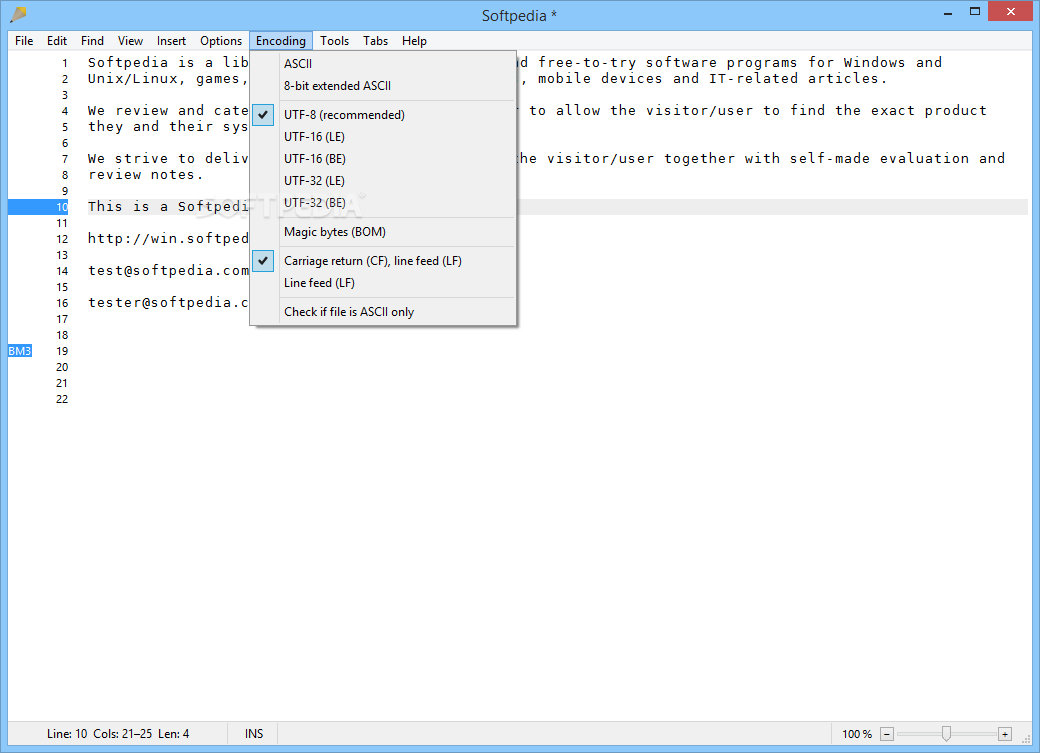The height and width of the screenshot is (753, 1040).
Task: Open the View menu
Action: pos(130,41)
